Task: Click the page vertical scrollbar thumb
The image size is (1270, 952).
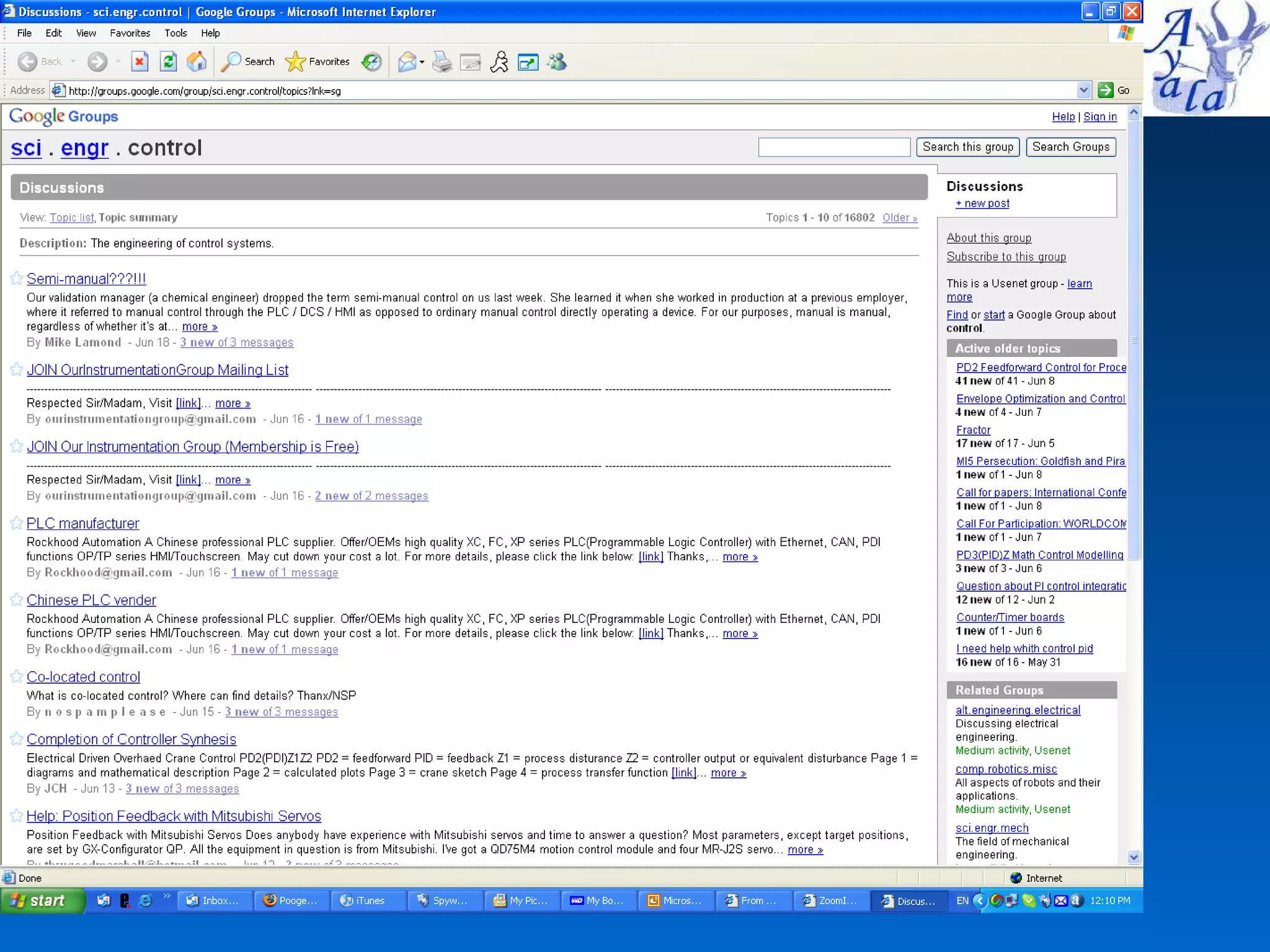Action: point(1134,340)
